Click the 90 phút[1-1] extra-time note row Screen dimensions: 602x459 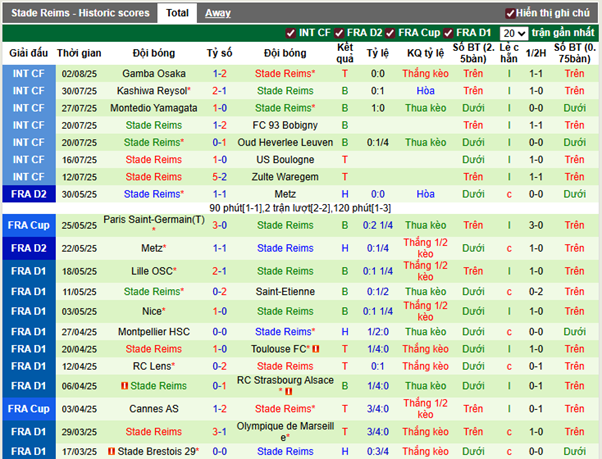tap(300, 208)
